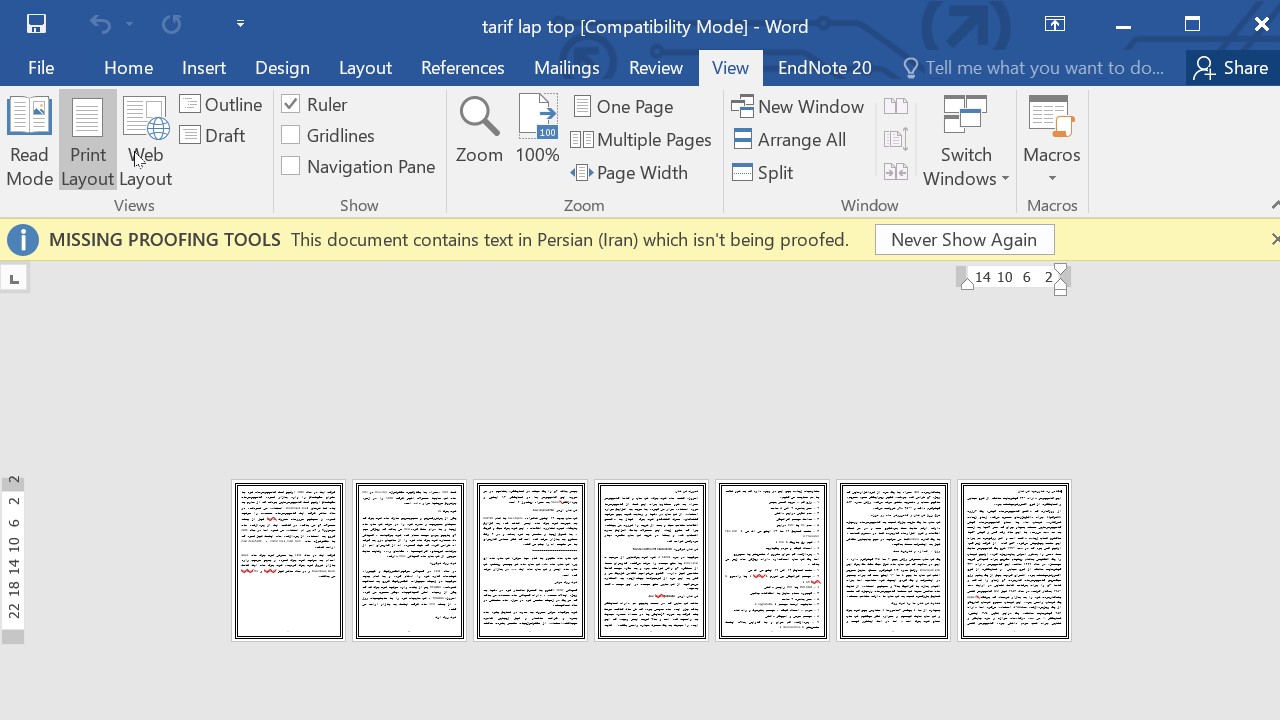The image size is (1280, 720).
Task: Switch to Web Layout view
Action: (146, 141)
